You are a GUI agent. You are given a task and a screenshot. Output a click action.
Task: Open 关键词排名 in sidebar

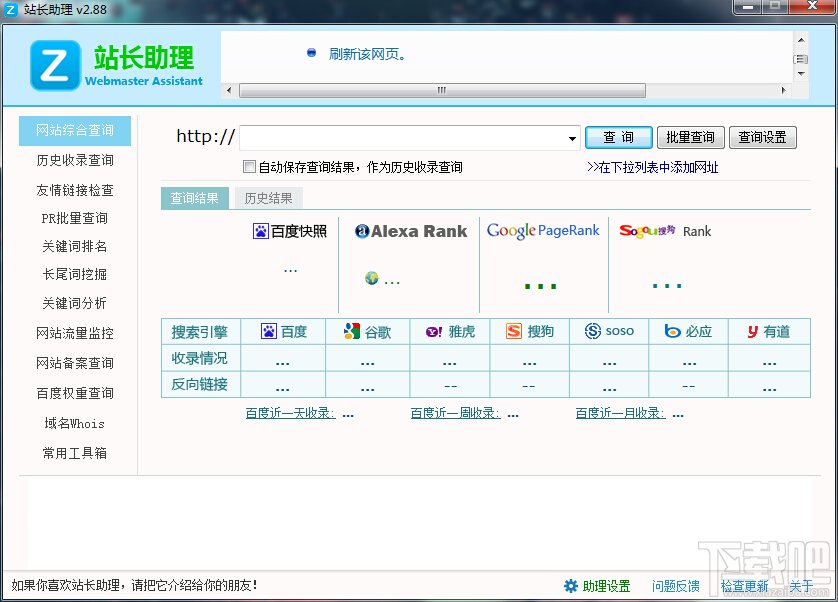click(75, 246)
